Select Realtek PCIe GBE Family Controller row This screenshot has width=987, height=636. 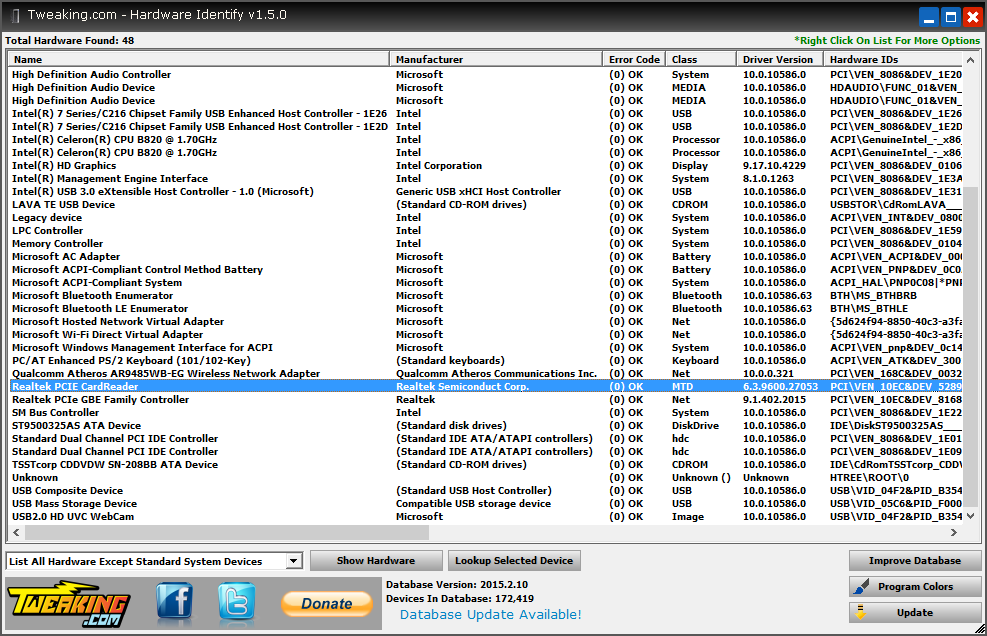(x=487, y=399)
